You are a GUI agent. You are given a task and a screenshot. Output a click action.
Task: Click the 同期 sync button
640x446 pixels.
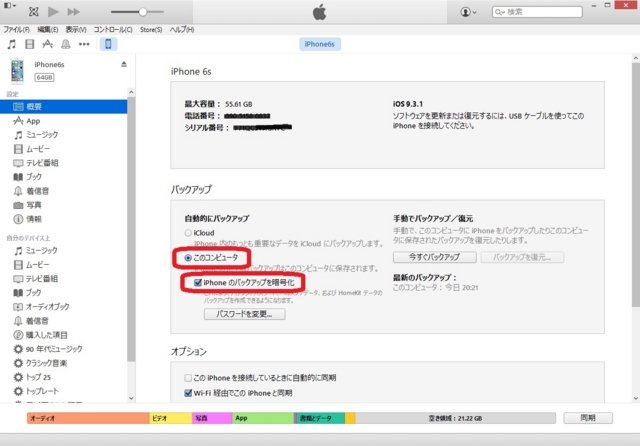(588, 418)
